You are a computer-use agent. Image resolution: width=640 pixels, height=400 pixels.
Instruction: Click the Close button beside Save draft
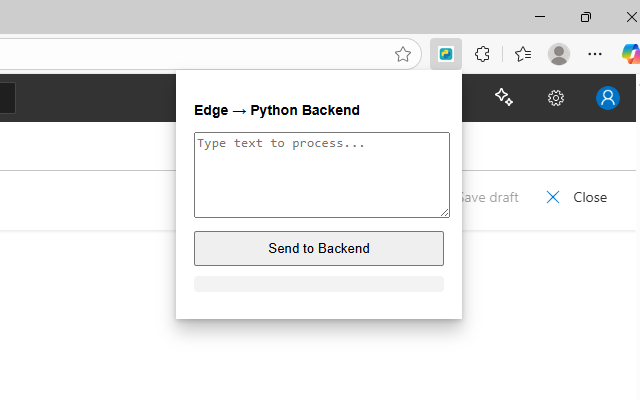coord(577,197)
